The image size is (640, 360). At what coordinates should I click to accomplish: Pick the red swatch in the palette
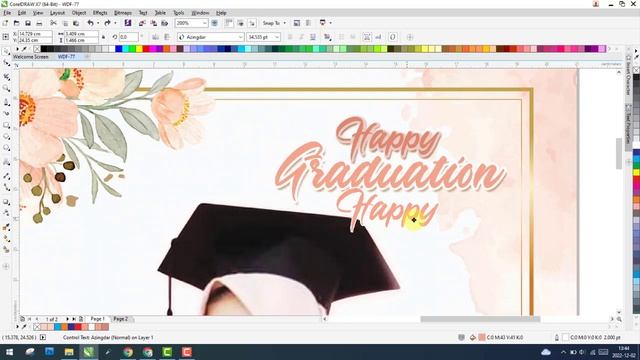tap(146, 49)
